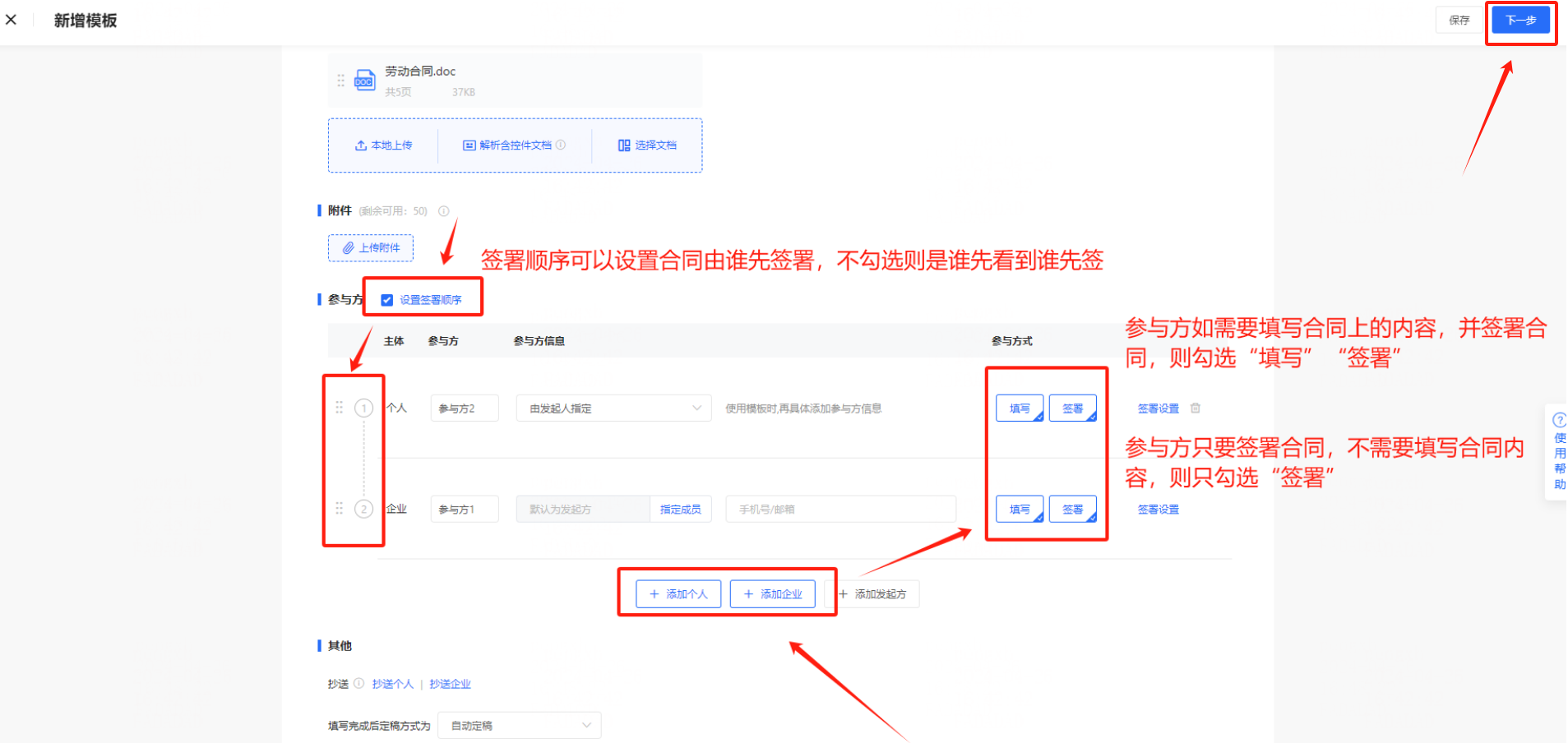
Task: Click the info icon beside 解析含控件文档
Action: (561, 145)
